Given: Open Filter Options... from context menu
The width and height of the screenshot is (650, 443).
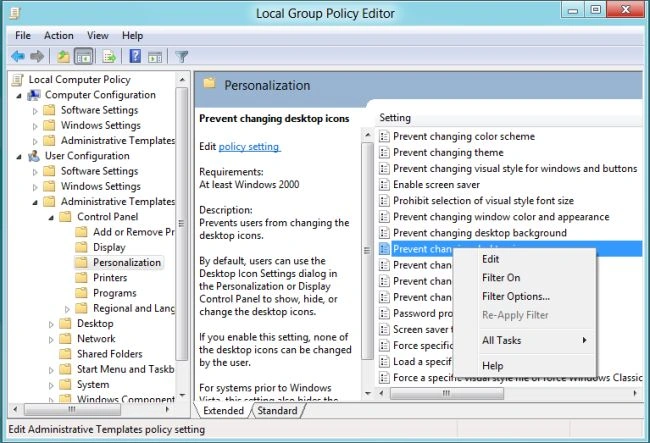Looking at the screenshot, I should [524, 296].
